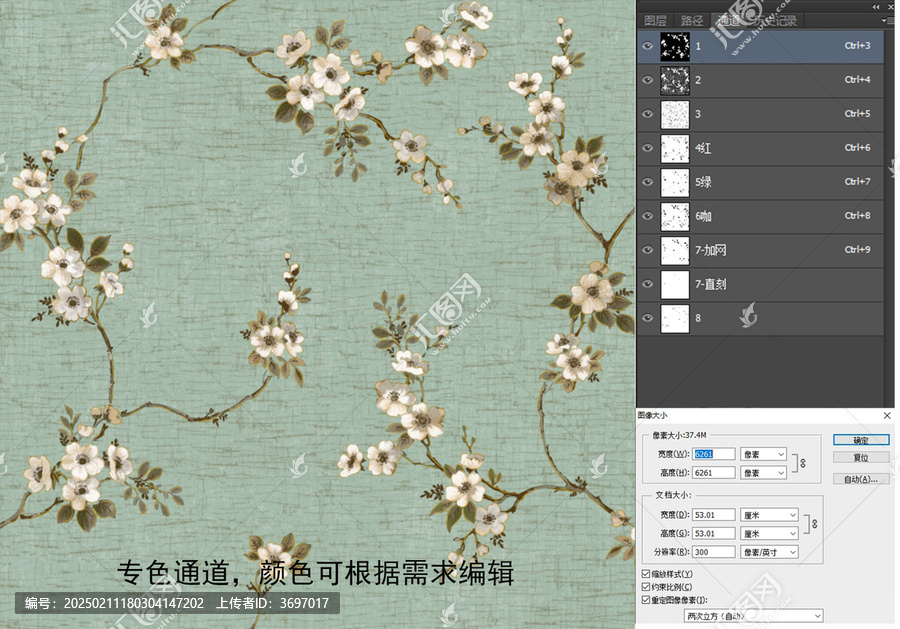Toggle visibility eye for channel 1

point(647,46)
